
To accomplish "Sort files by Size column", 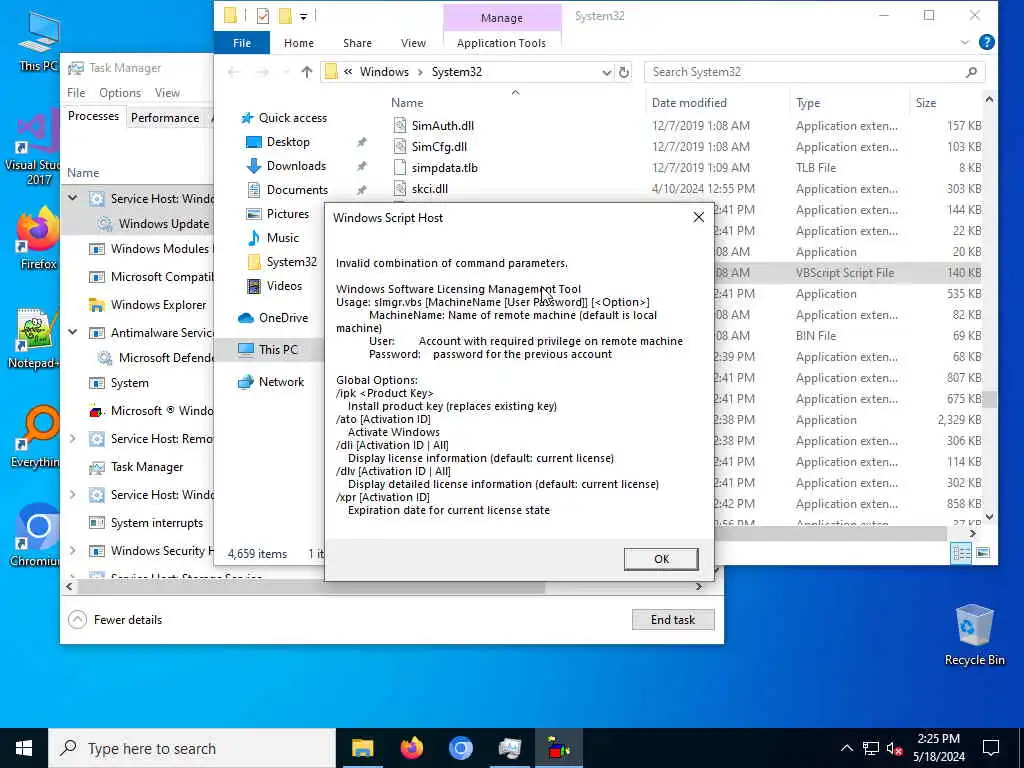I will [x=925, y=103].
